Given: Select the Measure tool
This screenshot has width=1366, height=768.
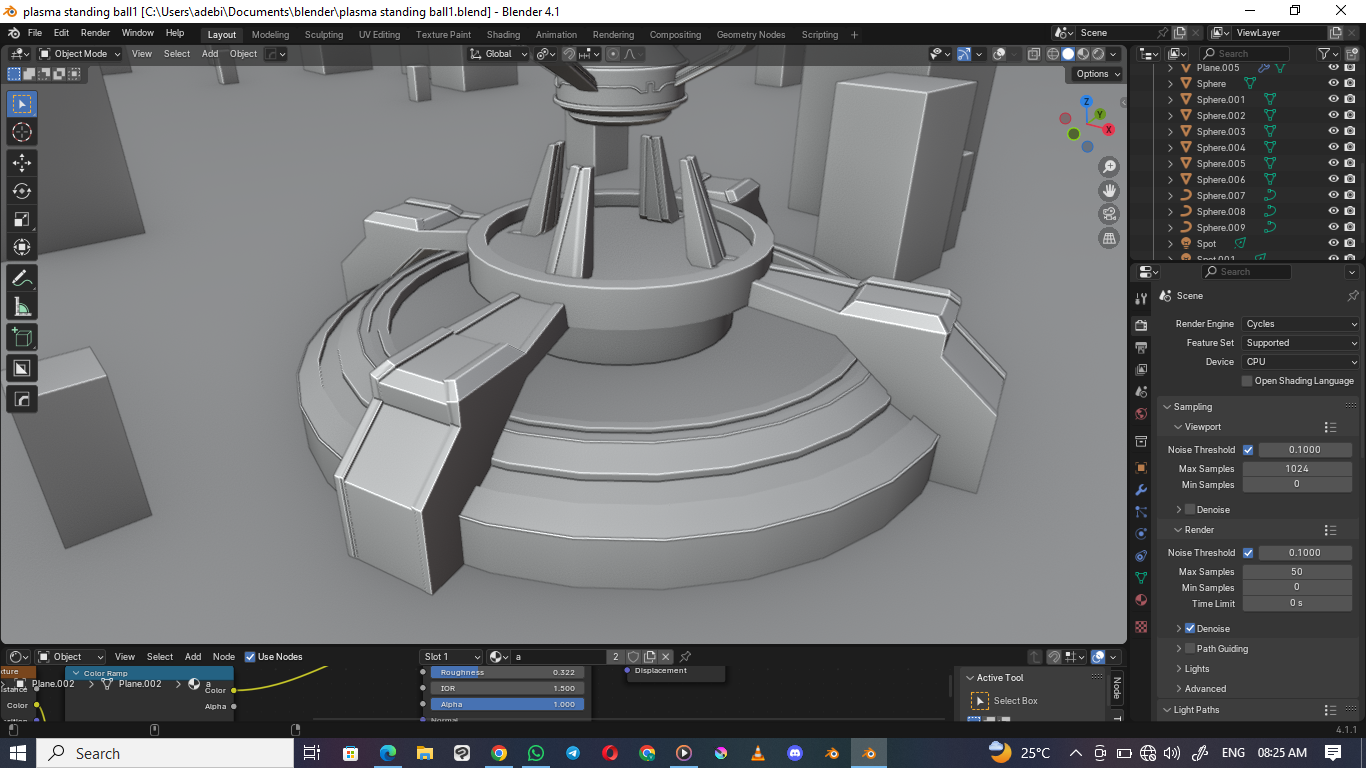Looking at the screenshot, I should [22, 306].
